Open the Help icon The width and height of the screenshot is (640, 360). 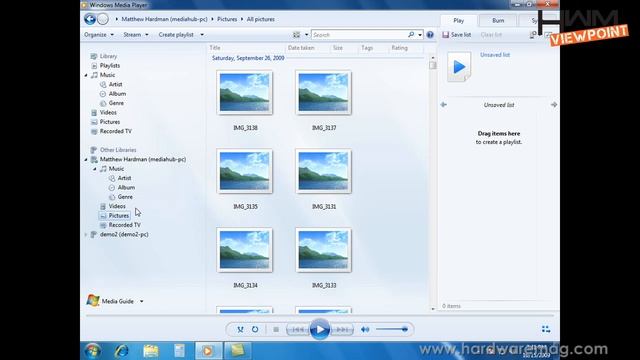point(430,35)
